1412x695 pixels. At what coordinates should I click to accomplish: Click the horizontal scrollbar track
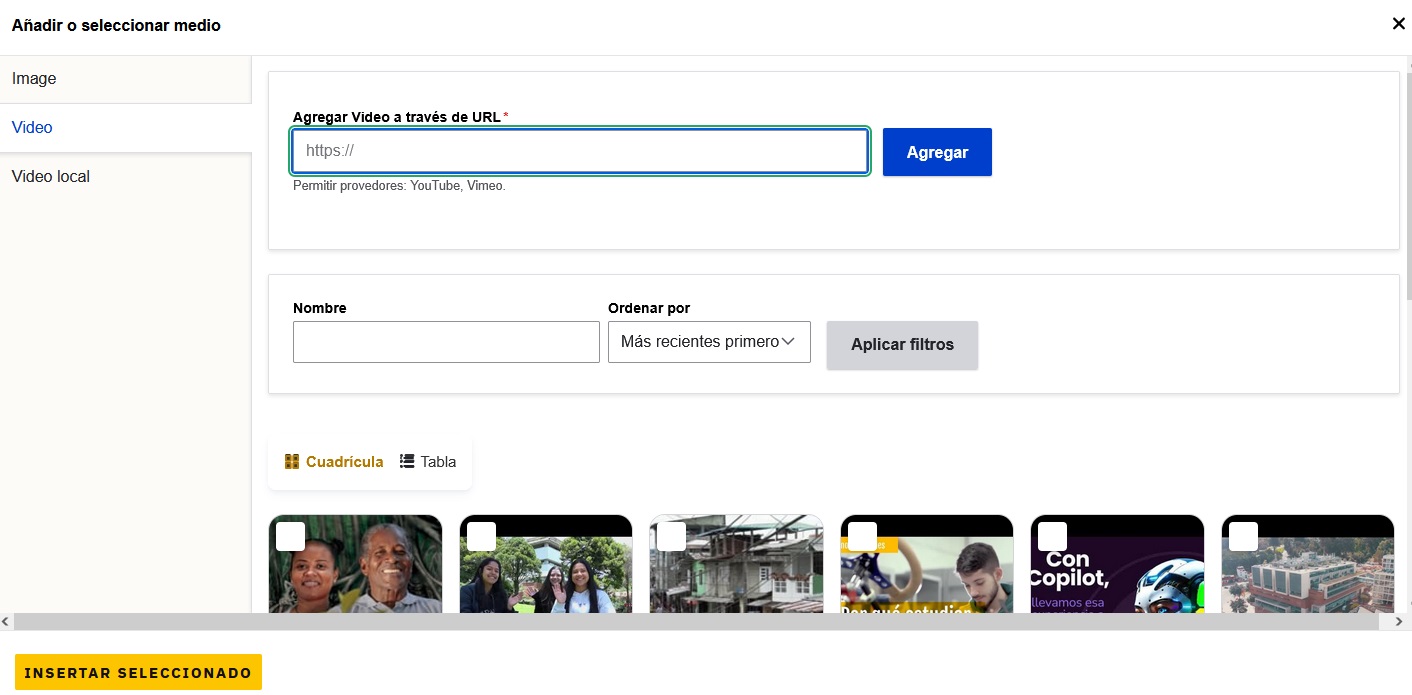tap(700, 622)
